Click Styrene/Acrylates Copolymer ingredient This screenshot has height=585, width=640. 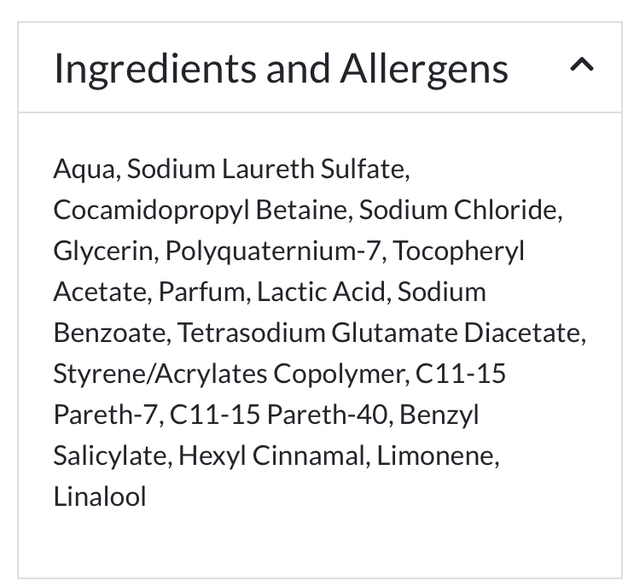click(x=230, y=374)
